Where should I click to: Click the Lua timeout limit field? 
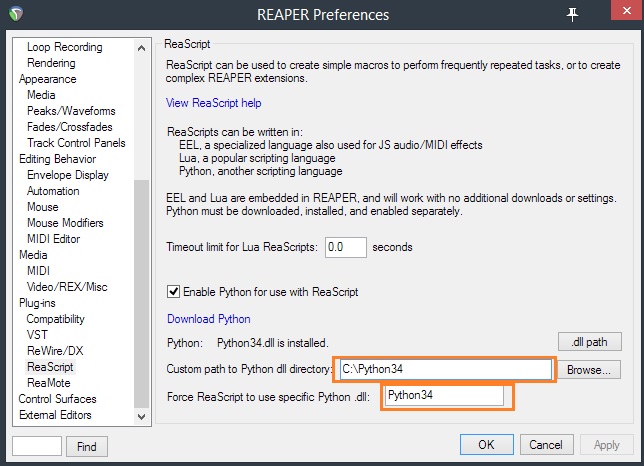346,247
